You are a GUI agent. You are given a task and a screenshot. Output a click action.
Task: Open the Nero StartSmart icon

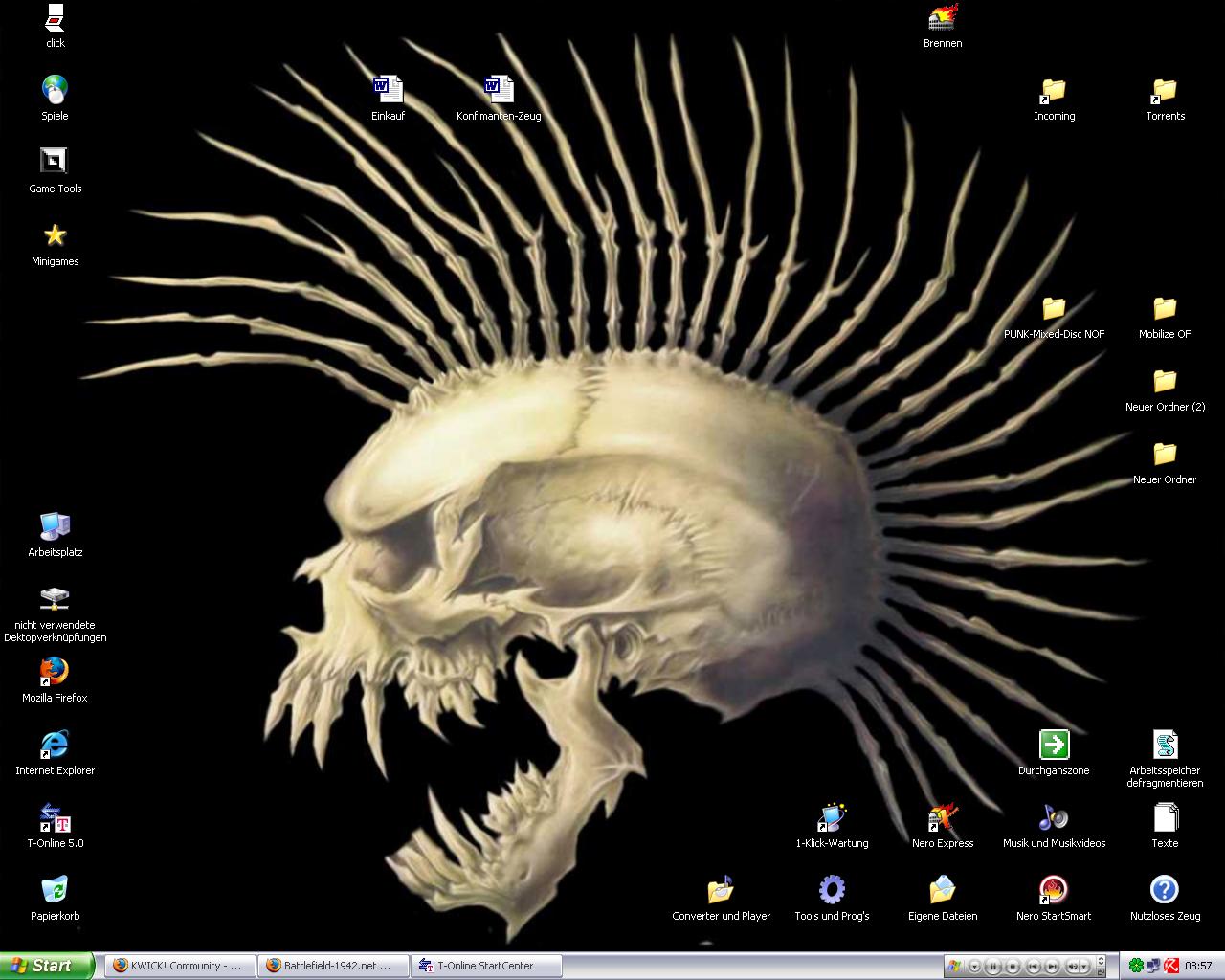[1053, 891]
